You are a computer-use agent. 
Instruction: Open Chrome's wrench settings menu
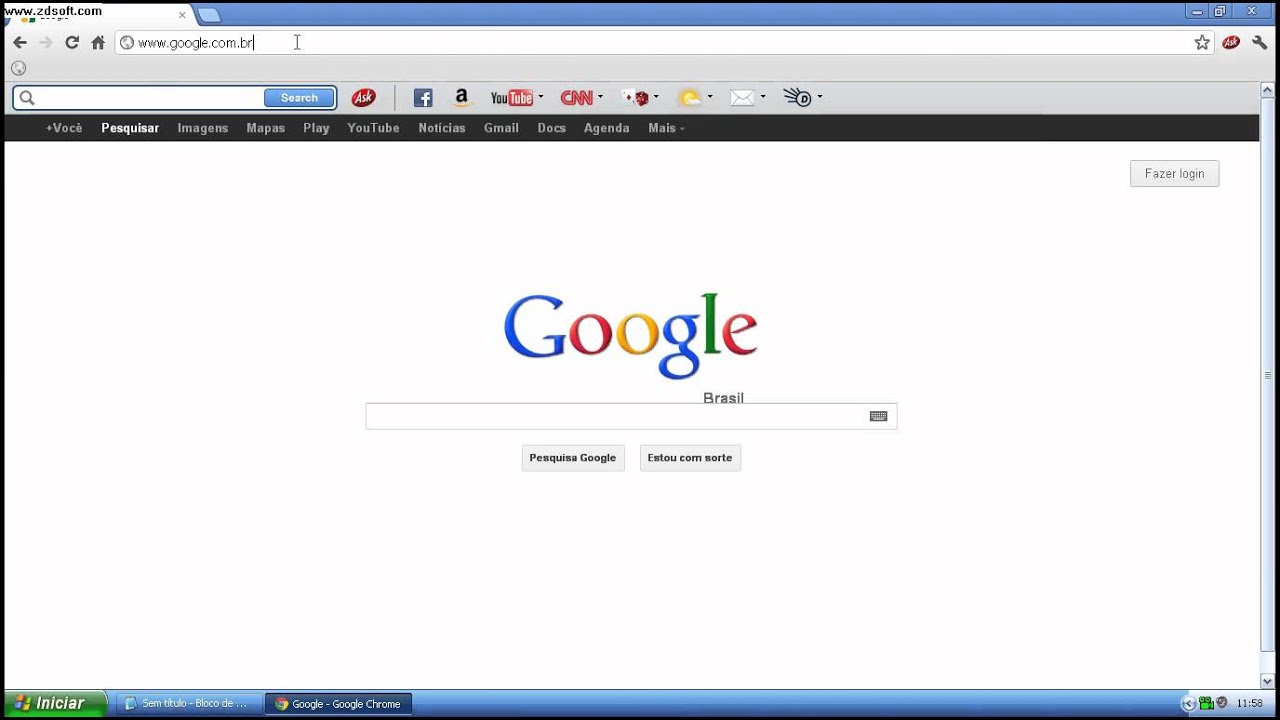[1260, 42]
